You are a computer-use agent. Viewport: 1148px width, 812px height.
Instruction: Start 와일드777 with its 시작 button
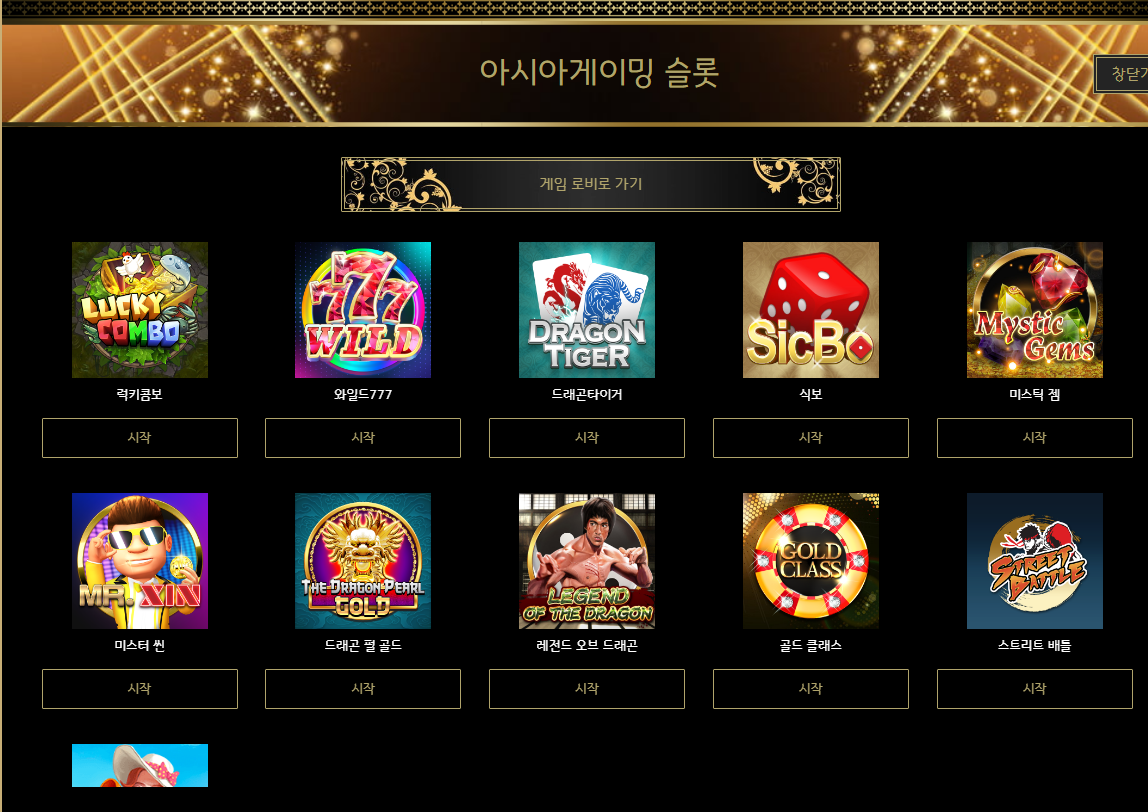[363, 438]
